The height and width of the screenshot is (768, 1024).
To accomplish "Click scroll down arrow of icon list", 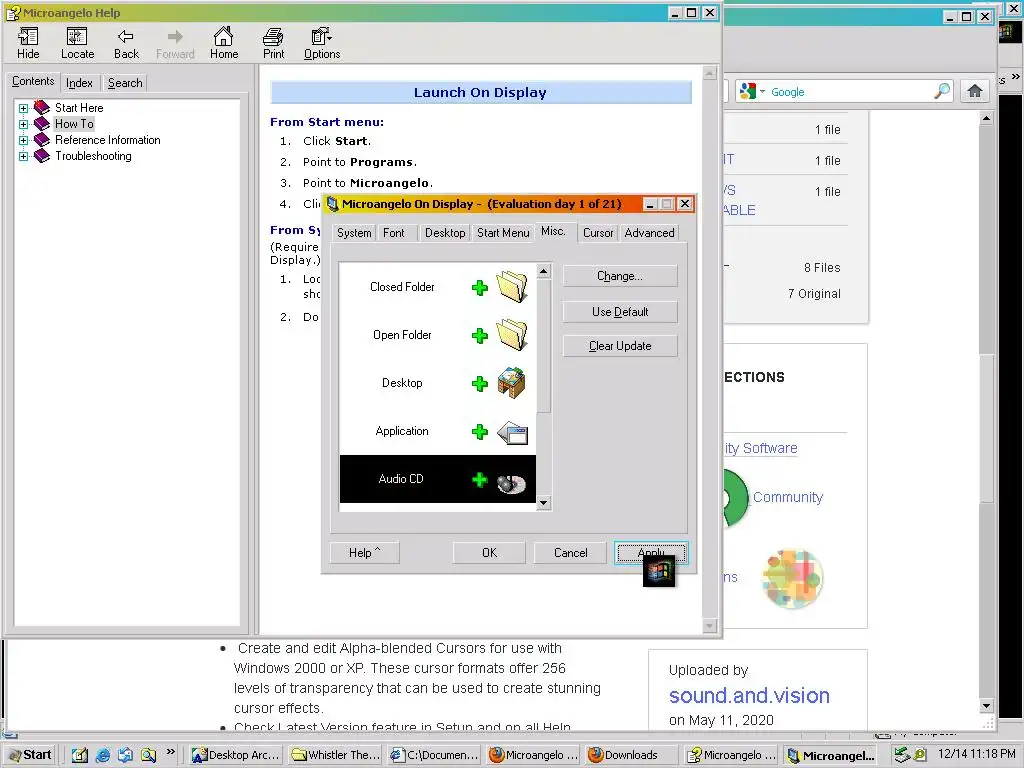I will [543, 503].
